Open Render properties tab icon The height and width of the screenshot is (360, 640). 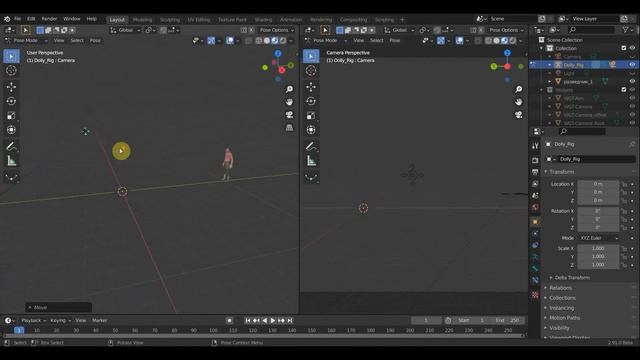pos(535,160)
